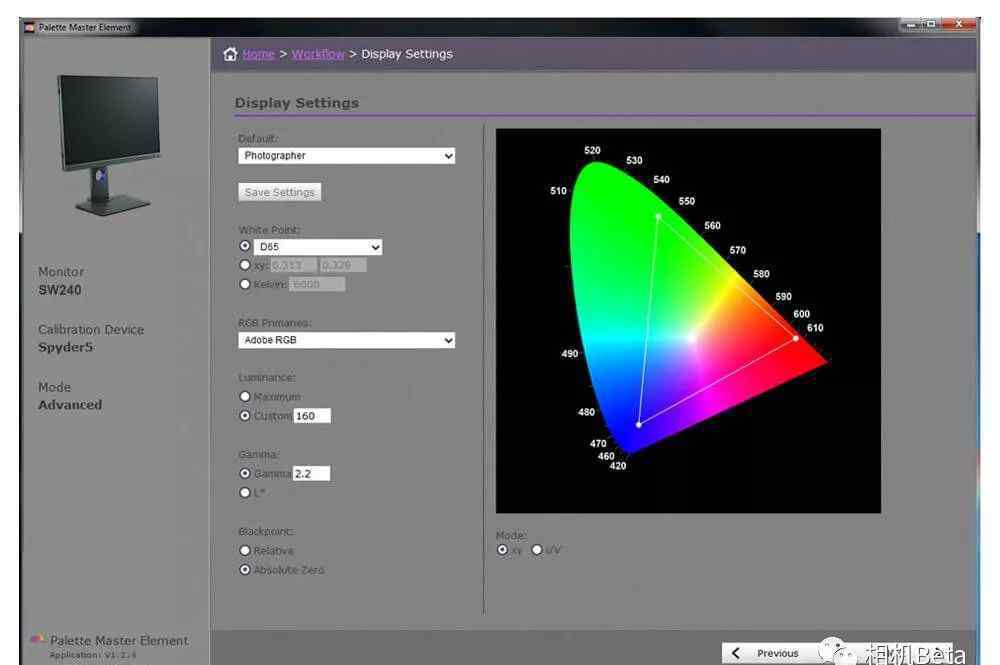Select the Kelvin white point radio button
The width and height of the screenshot is (1000, 665).
coord(245,284)
